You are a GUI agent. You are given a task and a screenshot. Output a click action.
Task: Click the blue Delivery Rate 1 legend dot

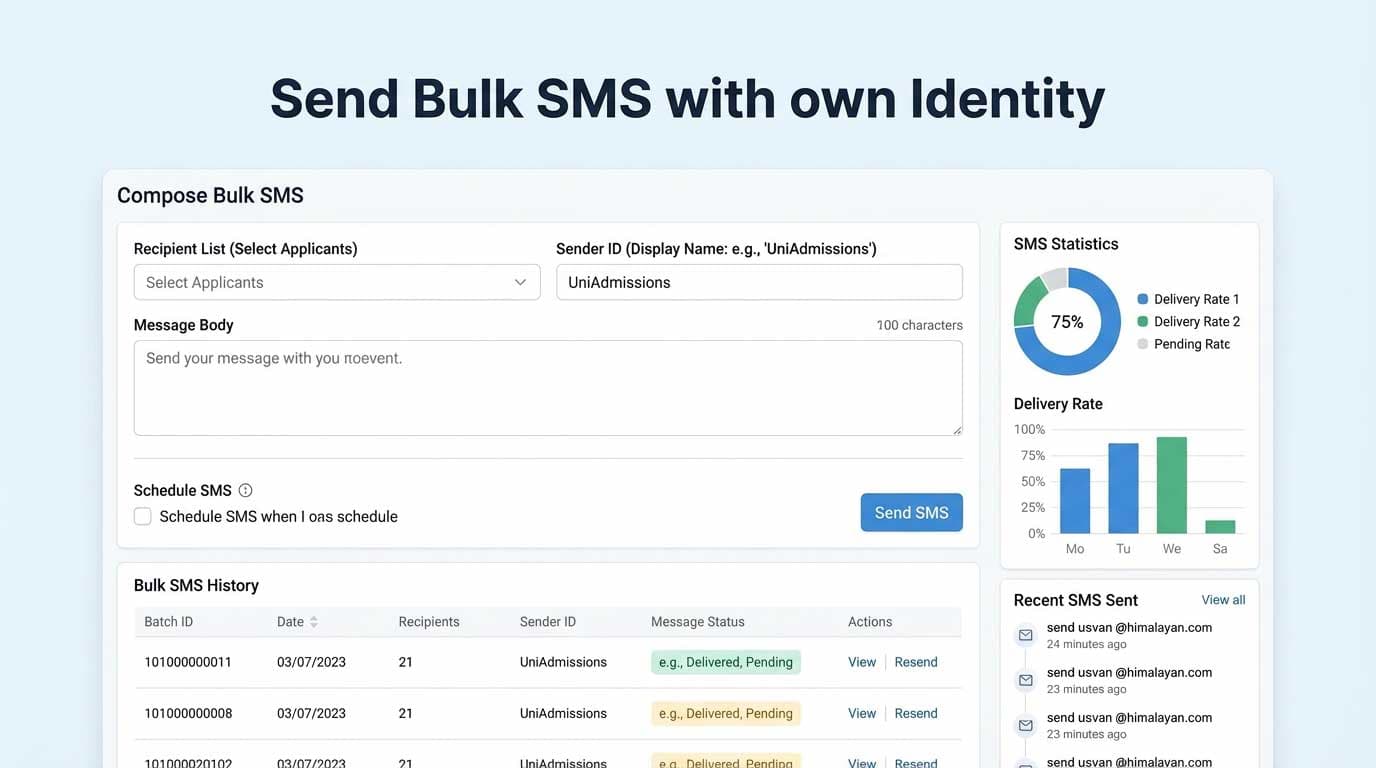(1142, 298)
